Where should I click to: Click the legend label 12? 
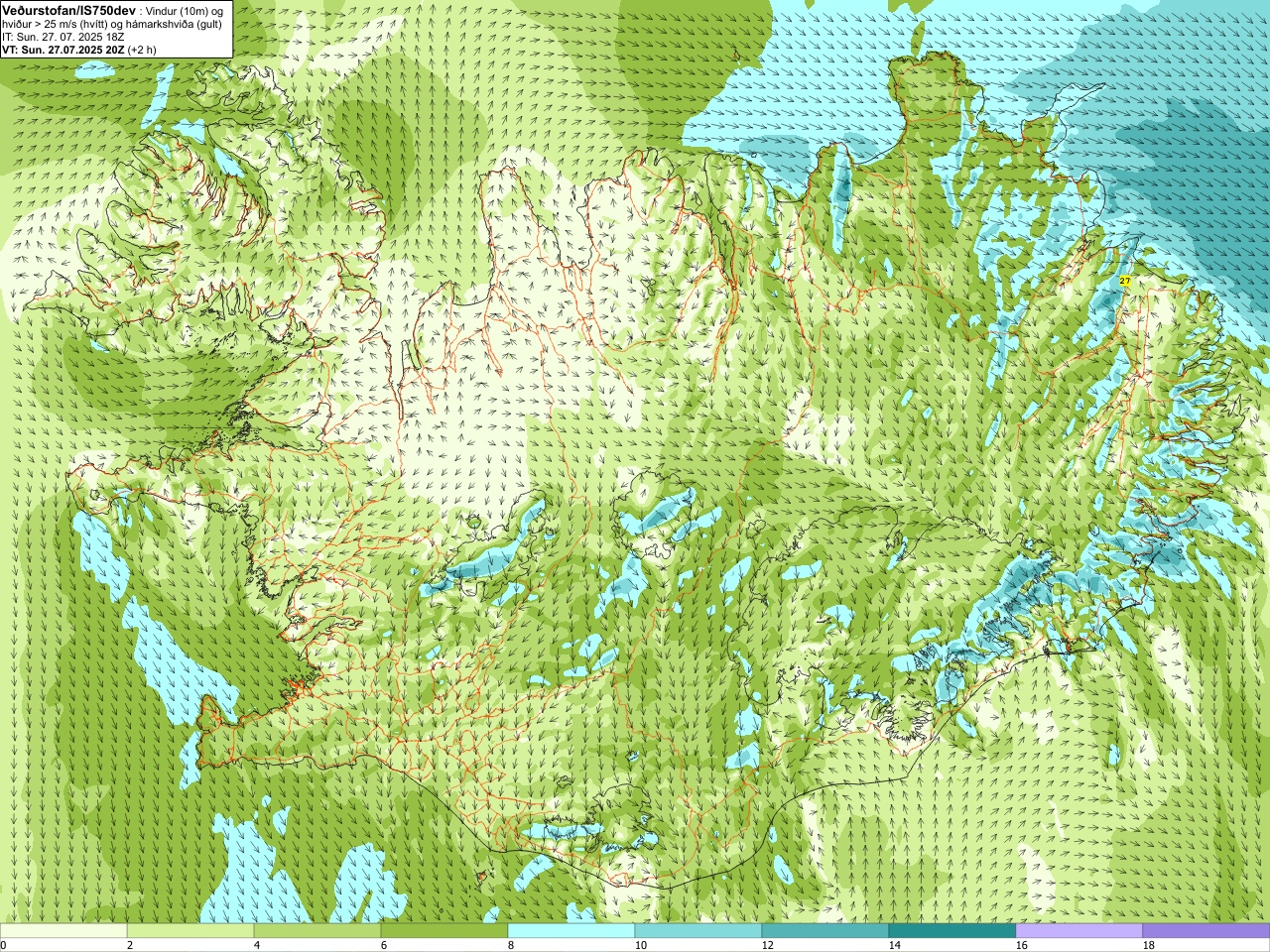(767, 945)
